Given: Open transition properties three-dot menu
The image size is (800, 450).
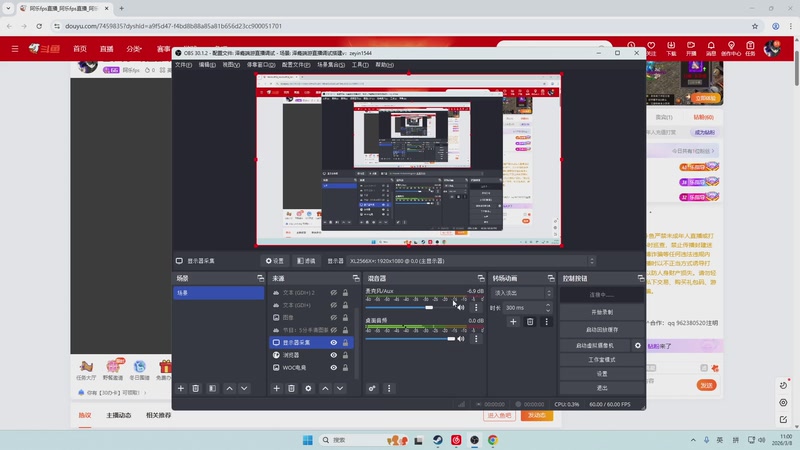Looking at the screenshot, I should point(546,321).
